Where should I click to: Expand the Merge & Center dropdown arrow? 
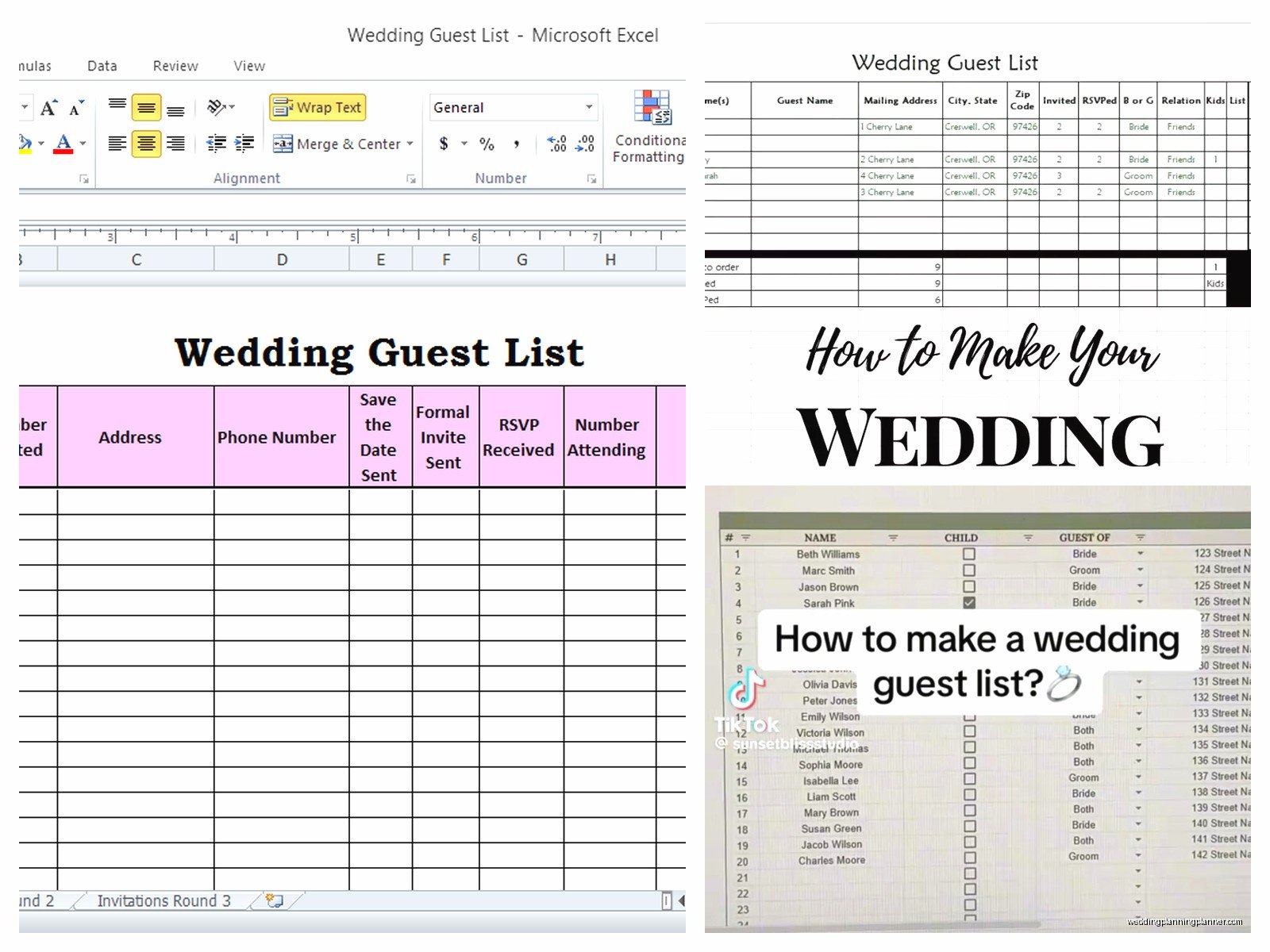coord(410,144)
